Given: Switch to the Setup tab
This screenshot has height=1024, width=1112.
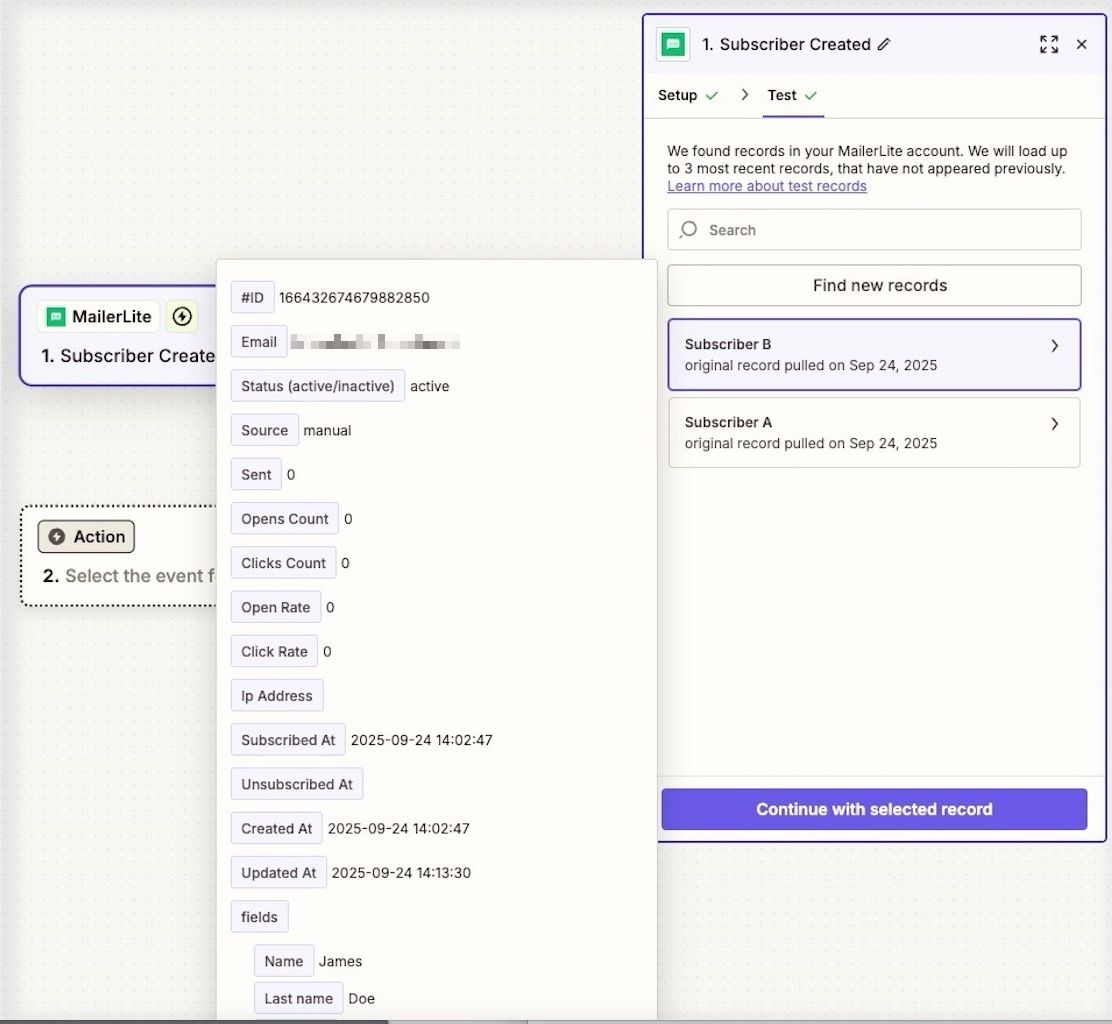Looking at the screenshot, I should click(676, 95).
